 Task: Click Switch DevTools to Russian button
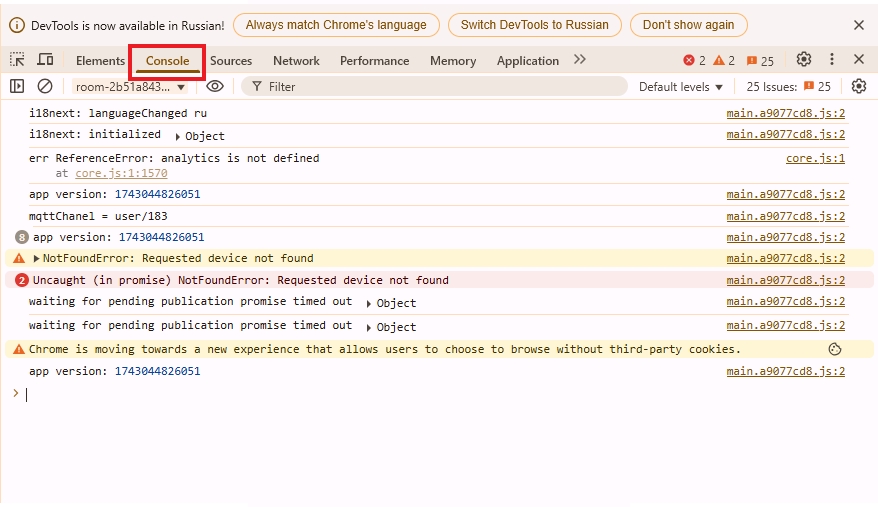pyautogui.click(x=534, y=25)
